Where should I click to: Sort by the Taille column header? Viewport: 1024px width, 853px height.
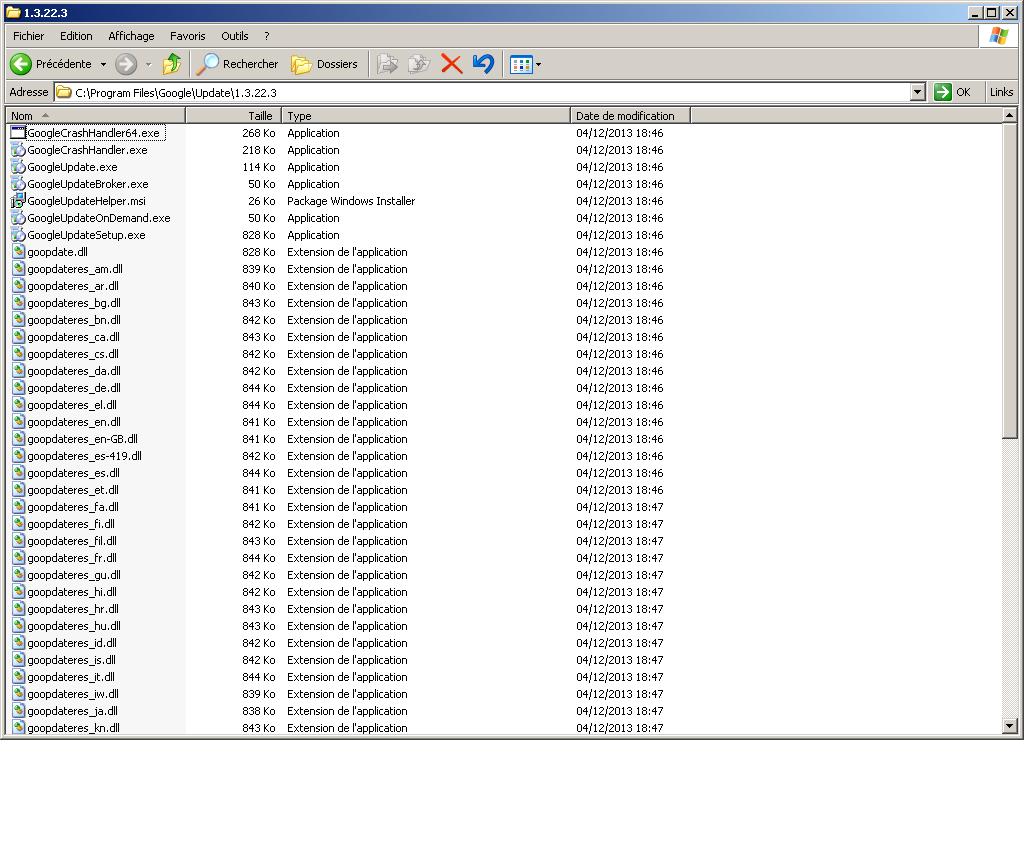pos(234,116)
